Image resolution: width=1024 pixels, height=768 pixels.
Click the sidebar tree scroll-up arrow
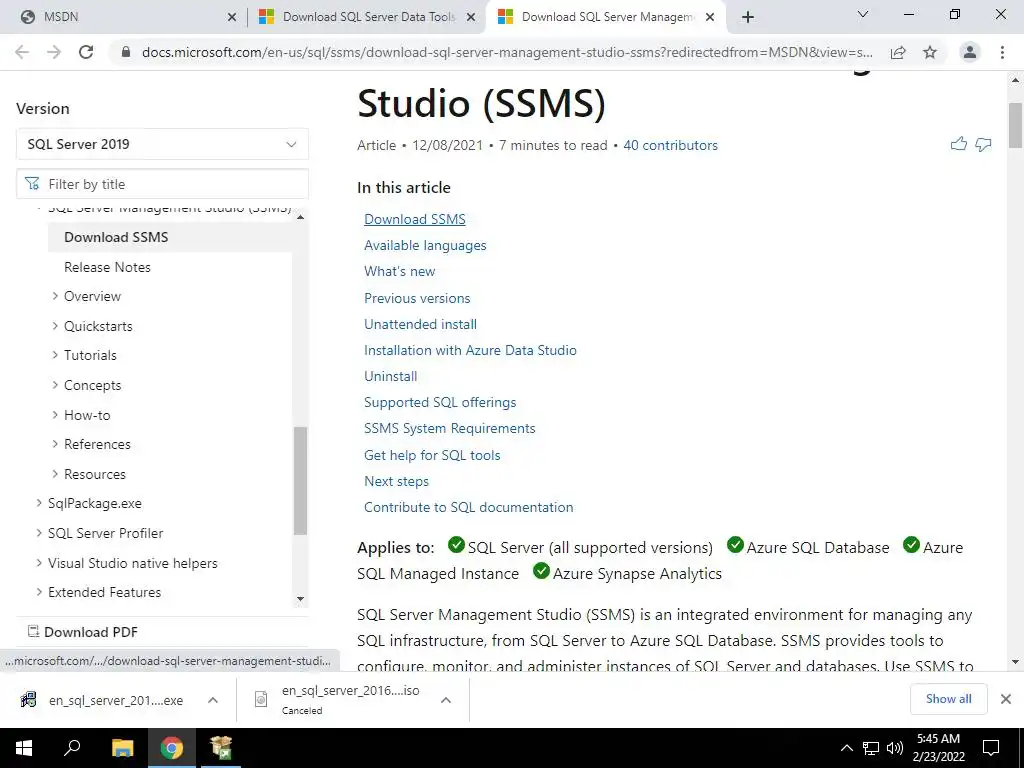[300, 217]
